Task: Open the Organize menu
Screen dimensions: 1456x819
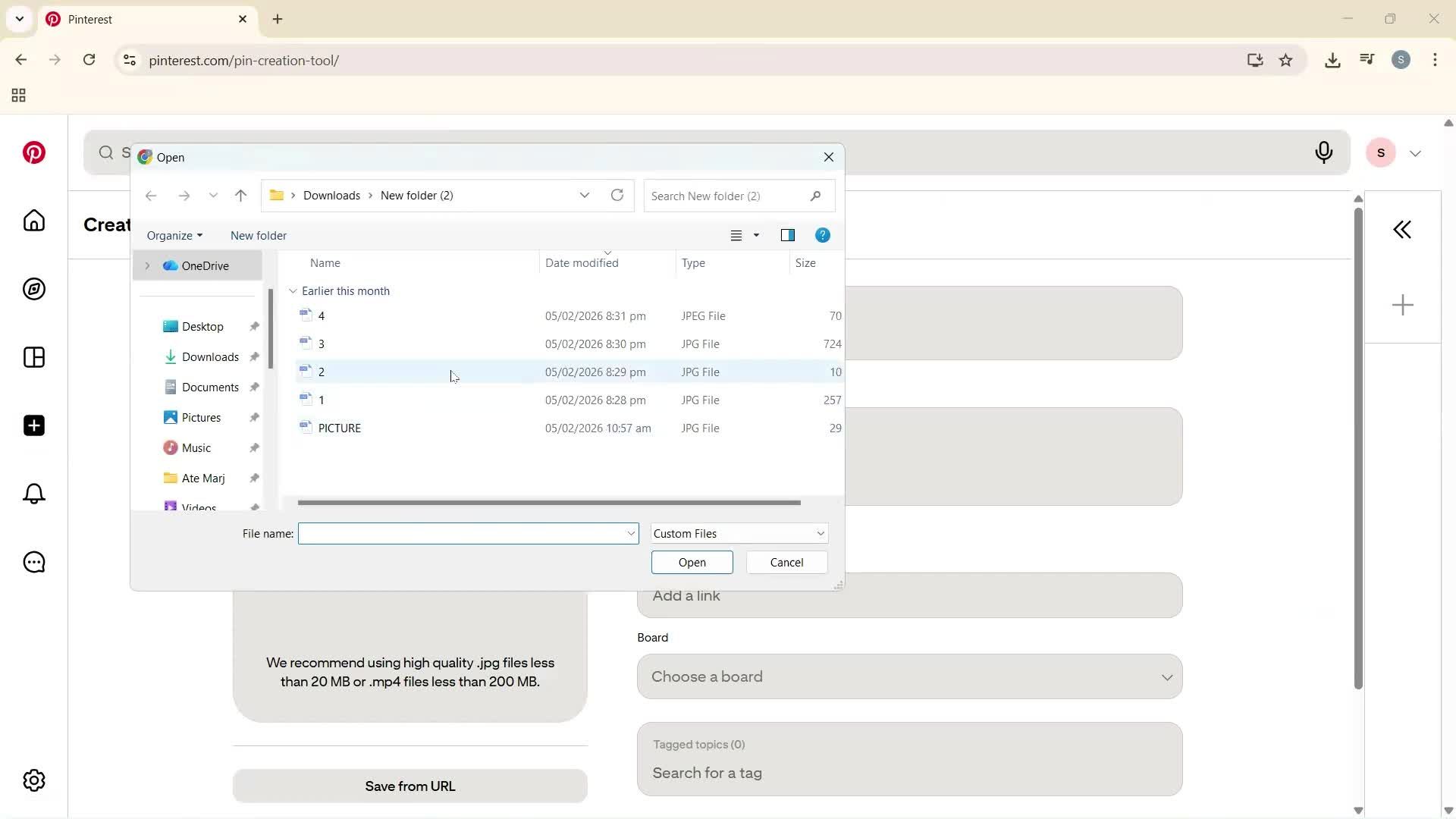Action: [x=174, y=235]
